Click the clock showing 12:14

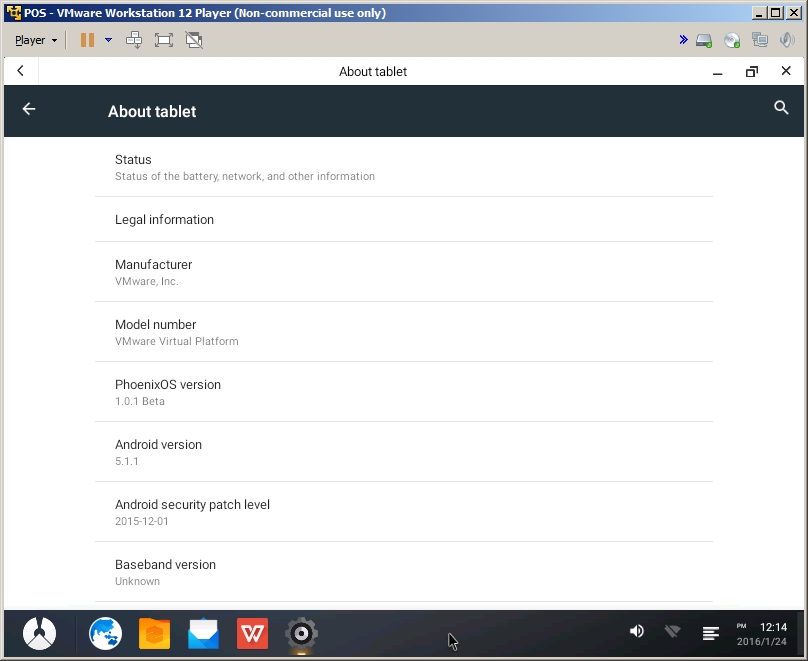(773, 627)
